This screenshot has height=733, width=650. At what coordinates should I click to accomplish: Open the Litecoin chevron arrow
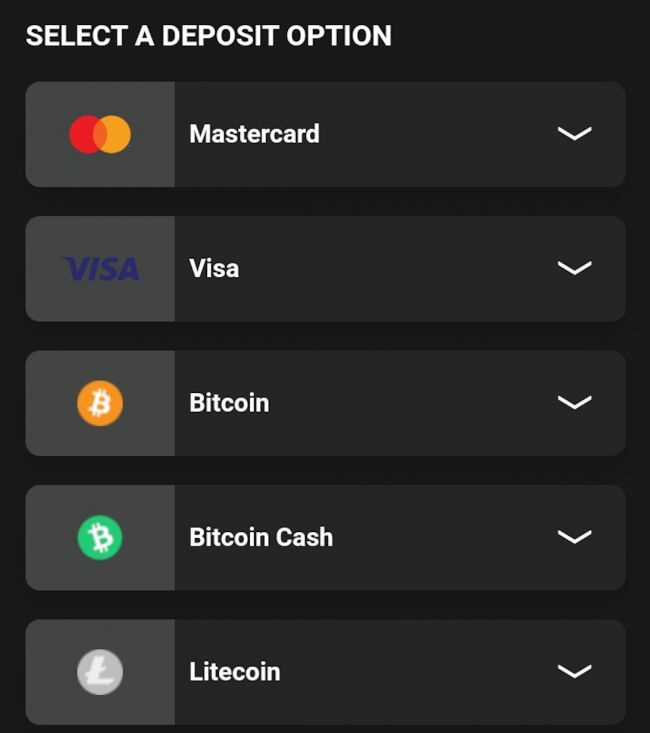574,672
